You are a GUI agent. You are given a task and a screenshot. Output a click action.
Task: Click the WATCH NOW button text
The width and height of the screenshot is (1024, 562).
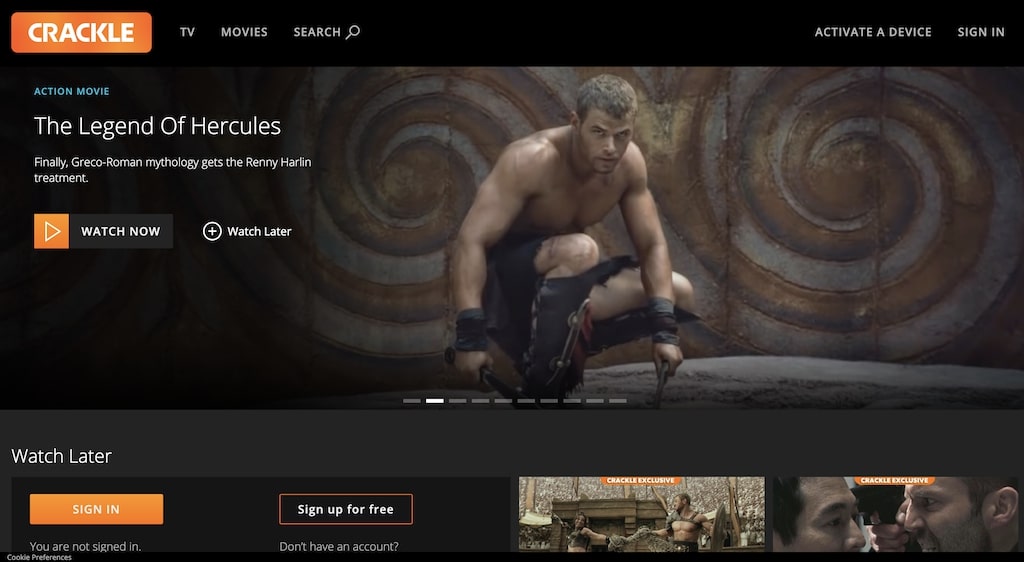pyautogui.click(x=121, y=231)
